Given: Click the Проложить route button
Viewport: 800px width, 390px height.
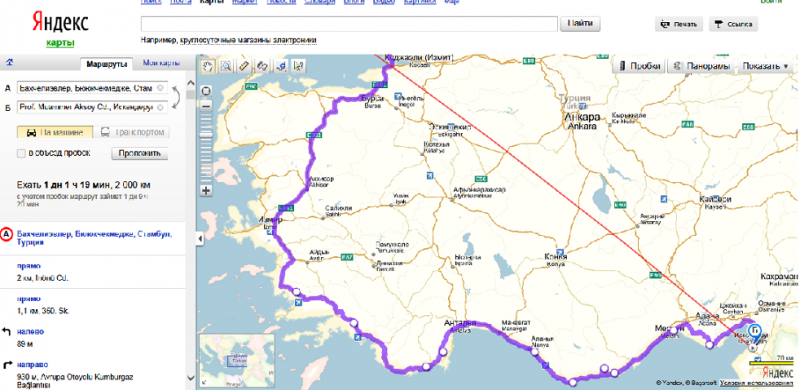Looking at the screenshot, I should point(140,153).
